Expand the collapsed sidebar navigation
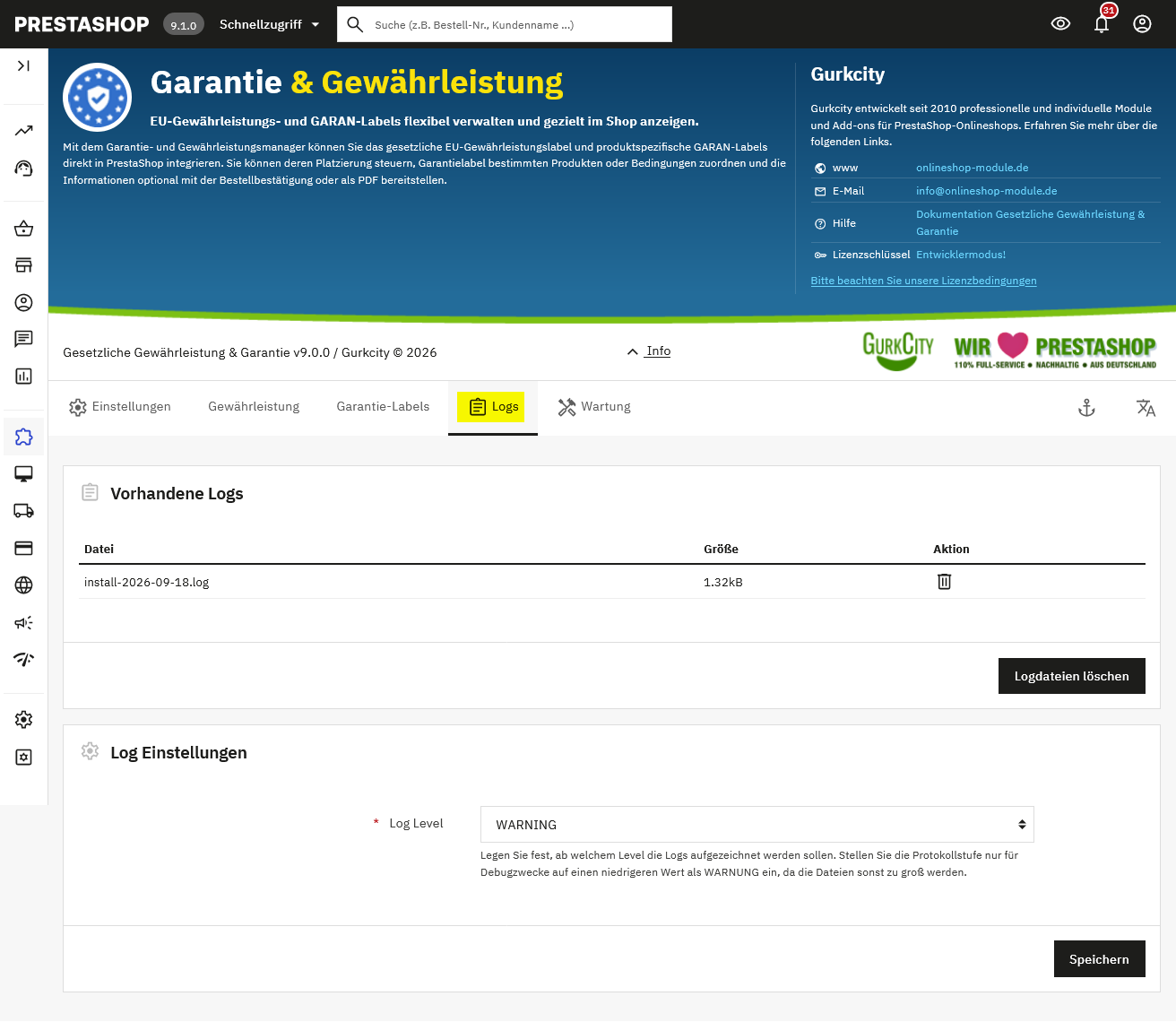Image resolution: width=1176 pixels, height=1022 pixels. pos(23,65)
